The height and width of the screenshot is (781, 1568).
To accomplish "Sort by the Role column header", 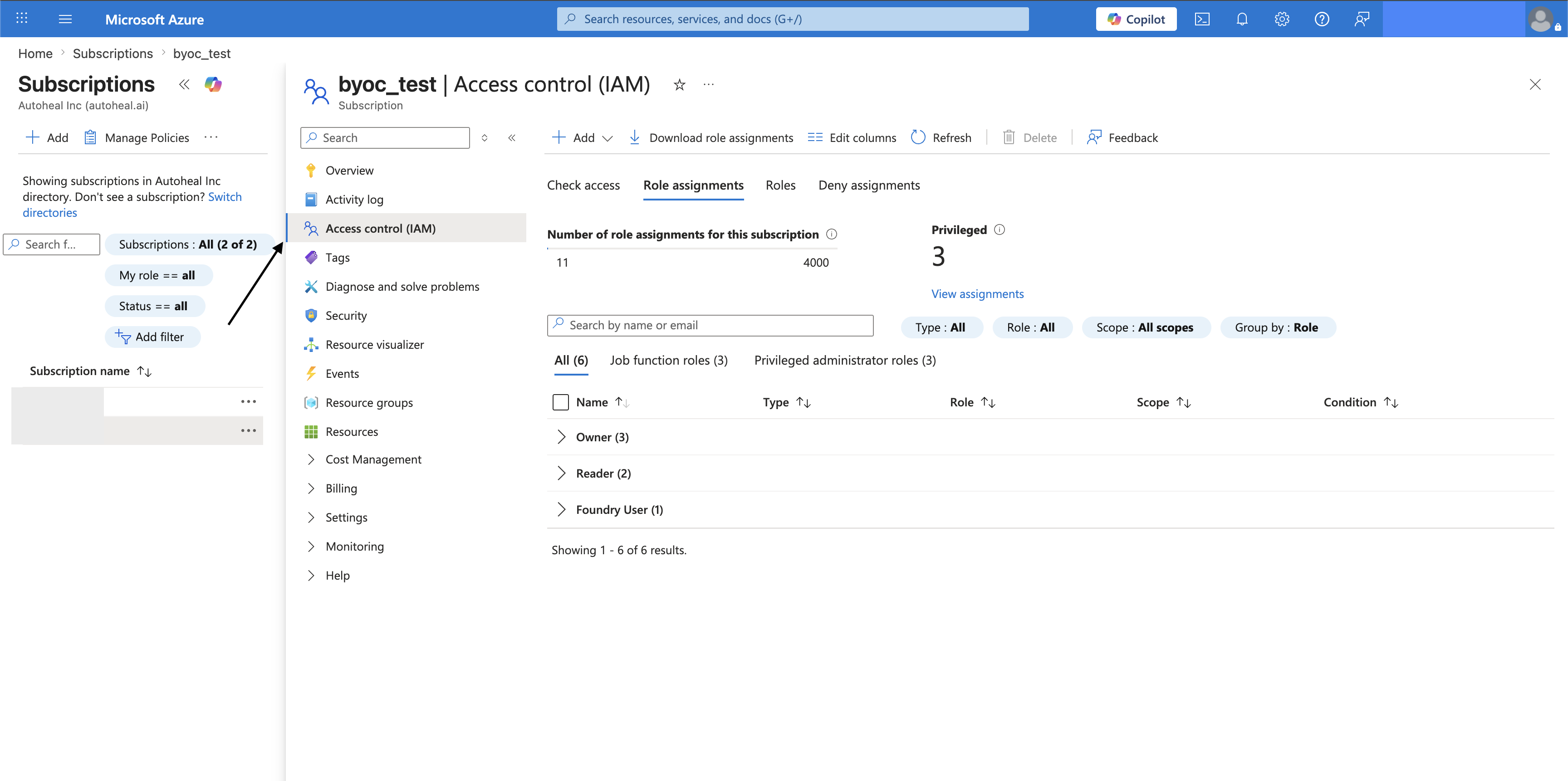I will click(972, 402).
